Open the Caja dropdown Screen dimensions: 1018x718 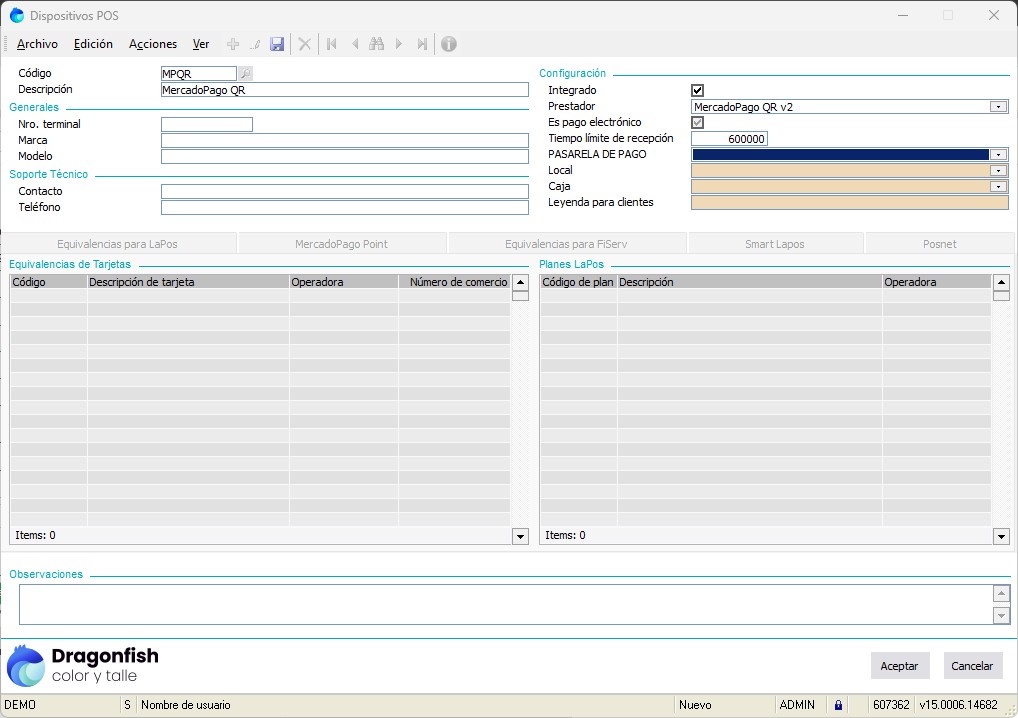pos(998,187)
